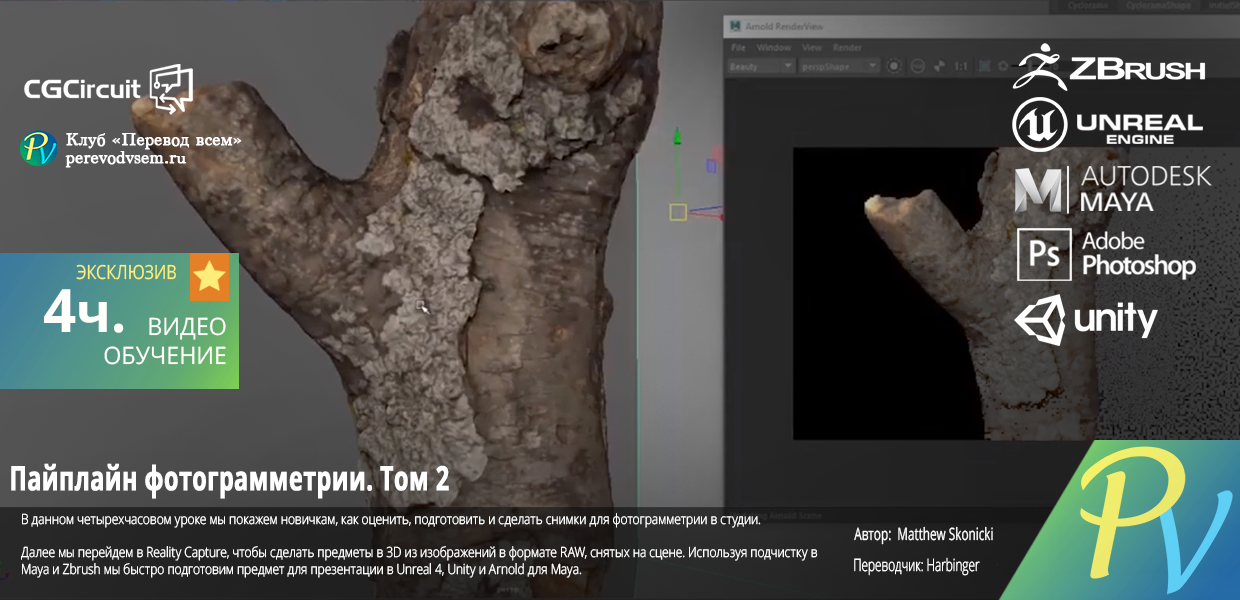Click the 'Клуб «Перевод всем»' text

[153, 140]
